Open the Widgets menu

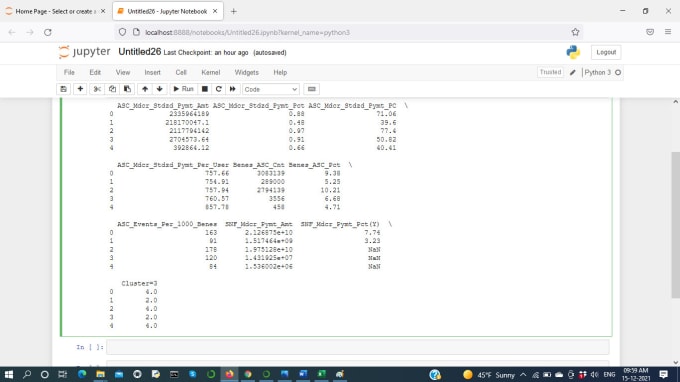pyautogui.click(x=246, y=72)
